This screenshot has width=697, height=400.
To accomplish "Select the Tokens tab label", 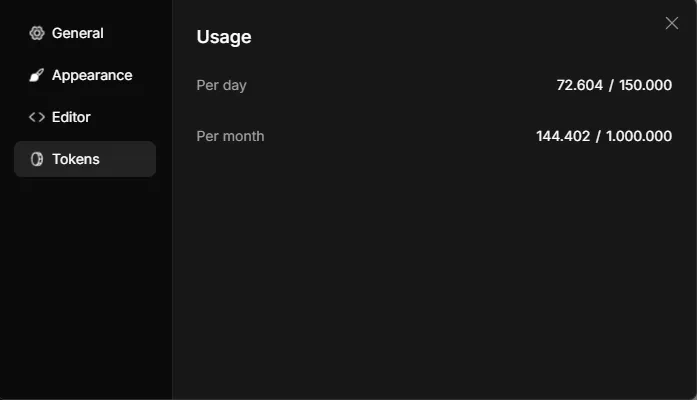I will click(x=76, y=159).
